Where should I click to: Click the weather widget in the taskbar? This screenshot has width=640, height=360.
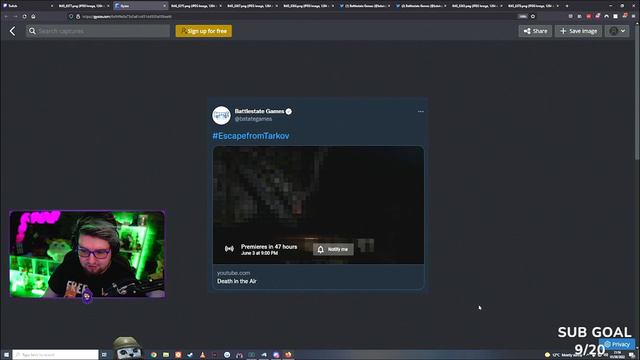tap(563, 355)
